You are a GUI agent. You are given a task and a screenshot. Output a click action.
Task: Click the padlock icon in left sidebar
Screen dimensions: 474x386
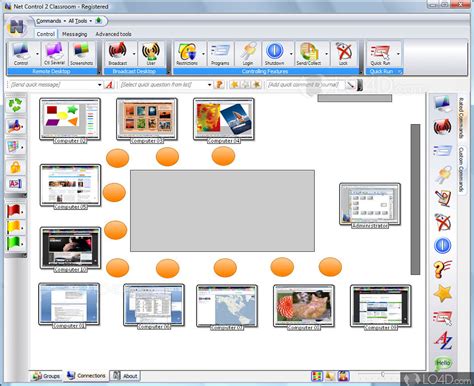[x=15, y=167]
